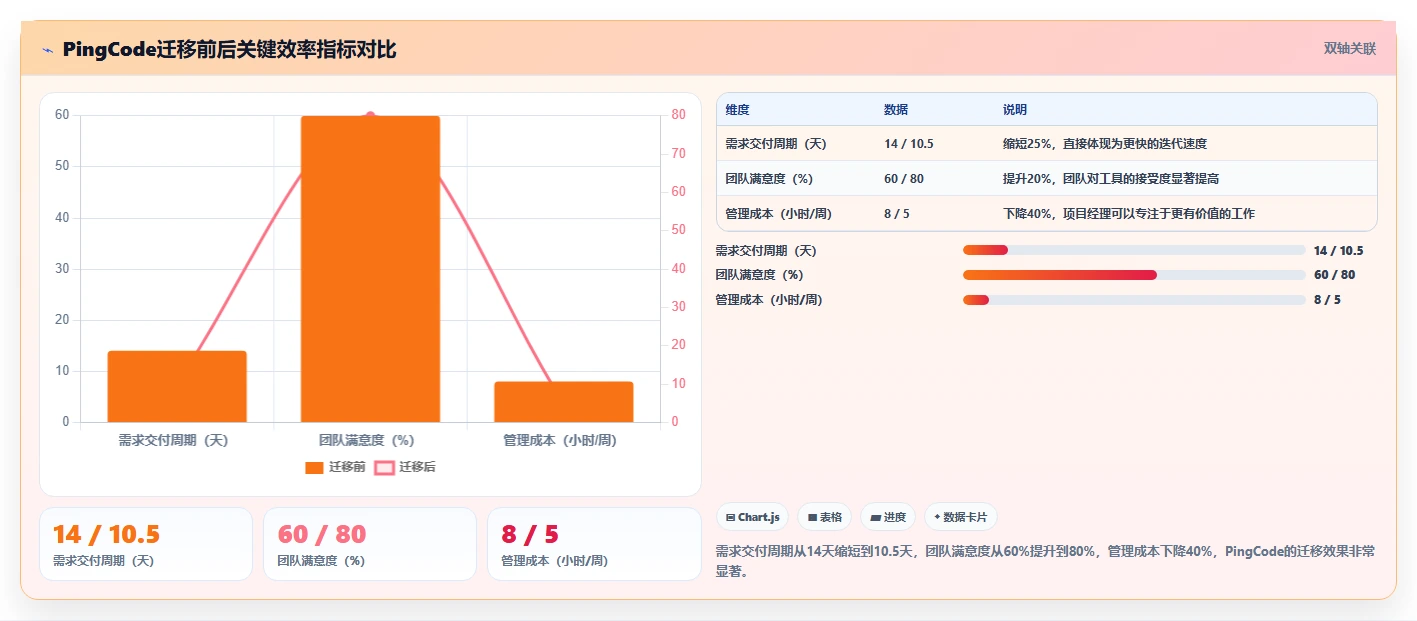Click table cell 团队满意度（%）
This screenshot has width=1417, height=621.
[x=769, y=179]
